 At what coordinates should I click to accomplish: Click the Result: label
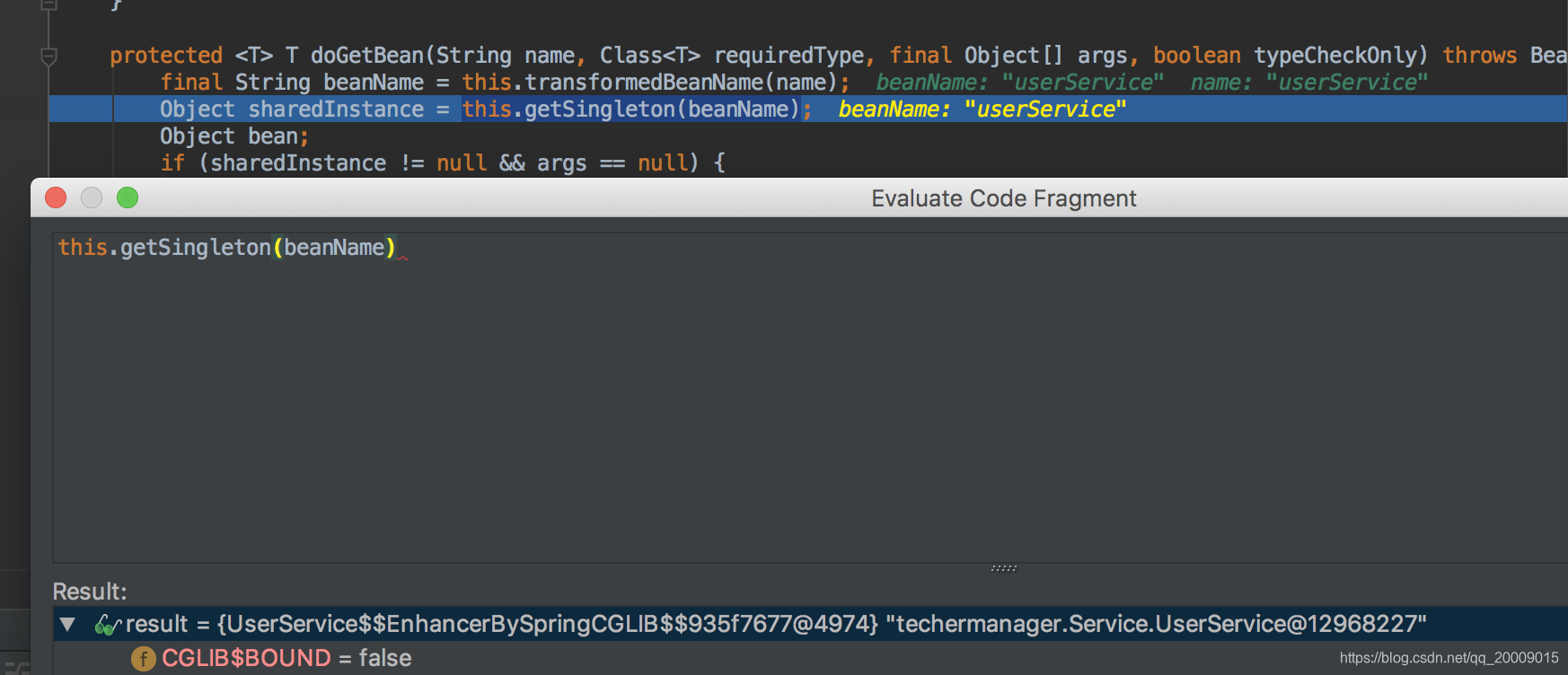click(90, 592)
